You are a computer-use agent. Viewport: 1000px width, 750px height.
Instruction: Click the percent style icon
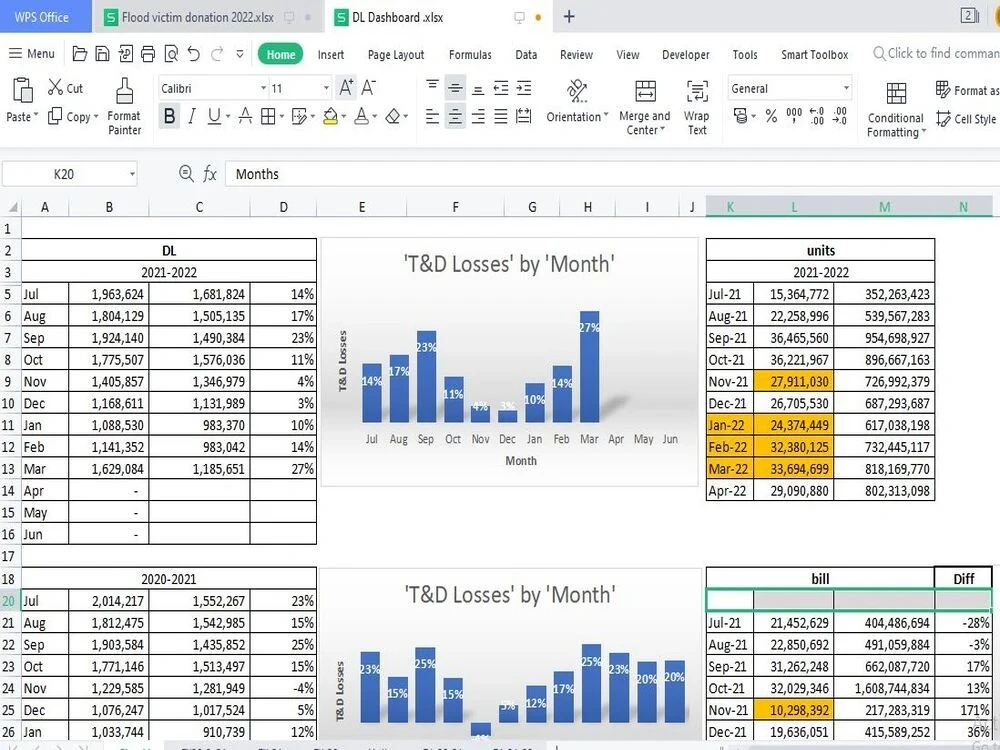click(x=769, y=114)
